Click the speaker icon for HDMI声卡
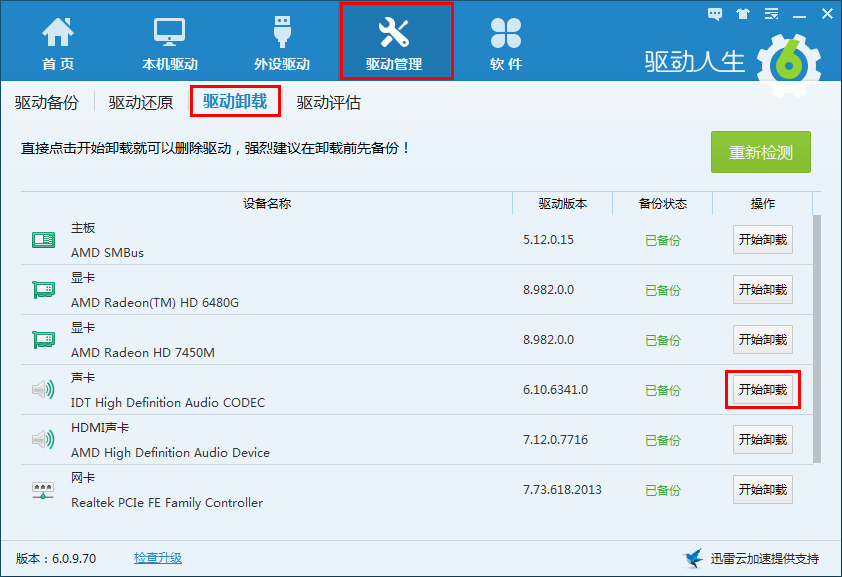This screenshot has width=842, height=577. point(43,439)
